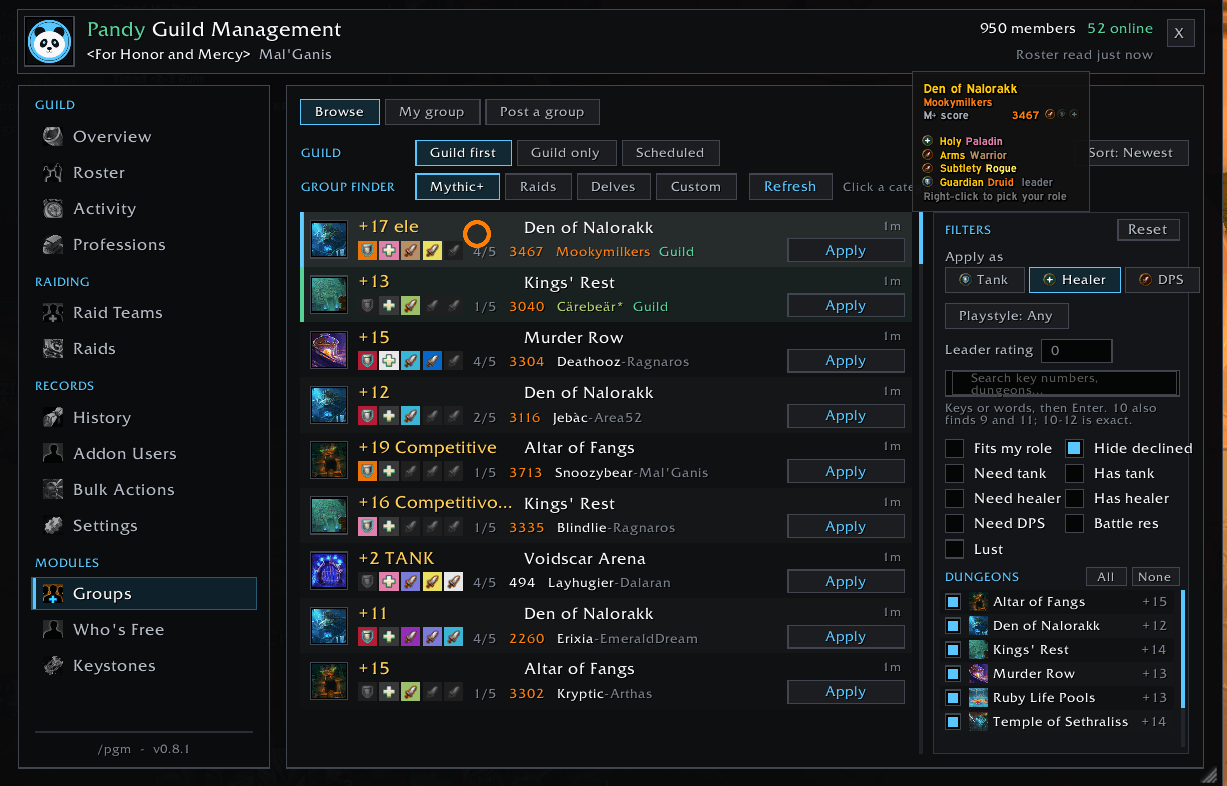Click the Roster sidebar icon

54,172
